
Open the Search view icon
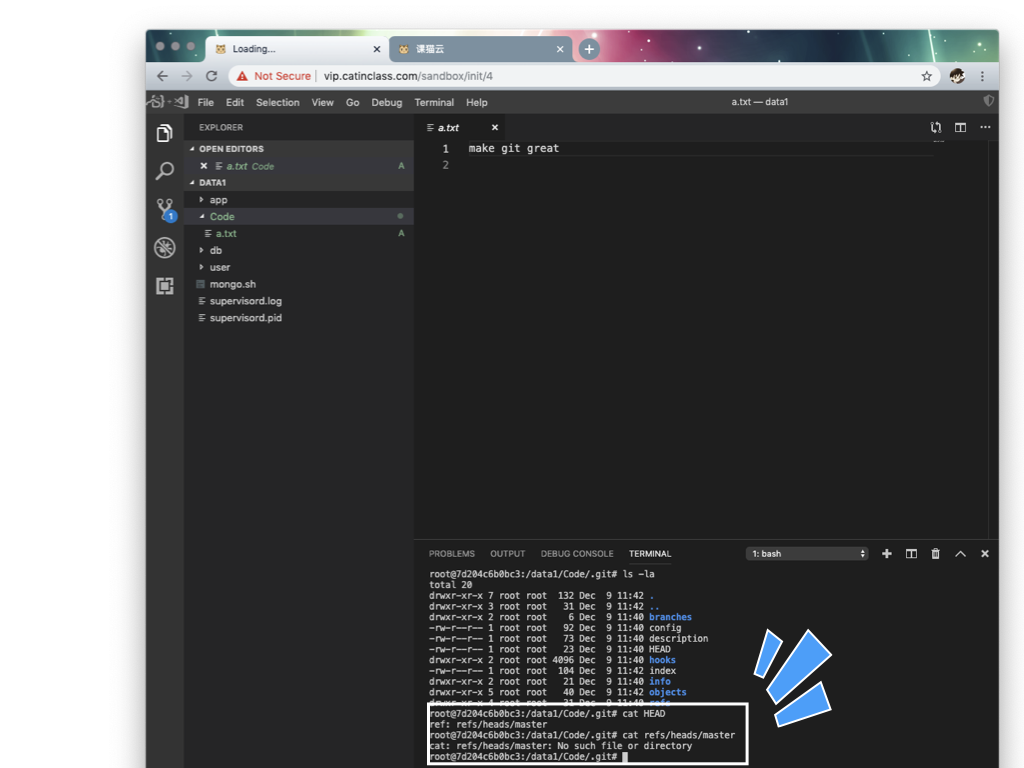click(165, 171)
